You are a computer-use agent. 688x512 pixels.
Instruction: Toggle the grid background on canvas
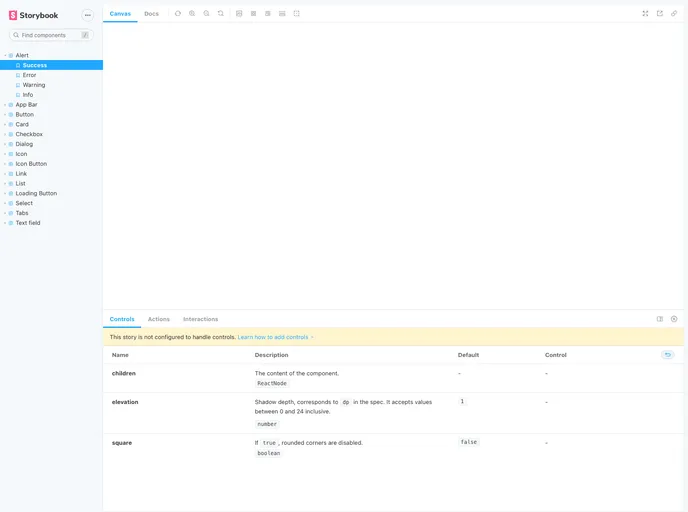point(254,14)
